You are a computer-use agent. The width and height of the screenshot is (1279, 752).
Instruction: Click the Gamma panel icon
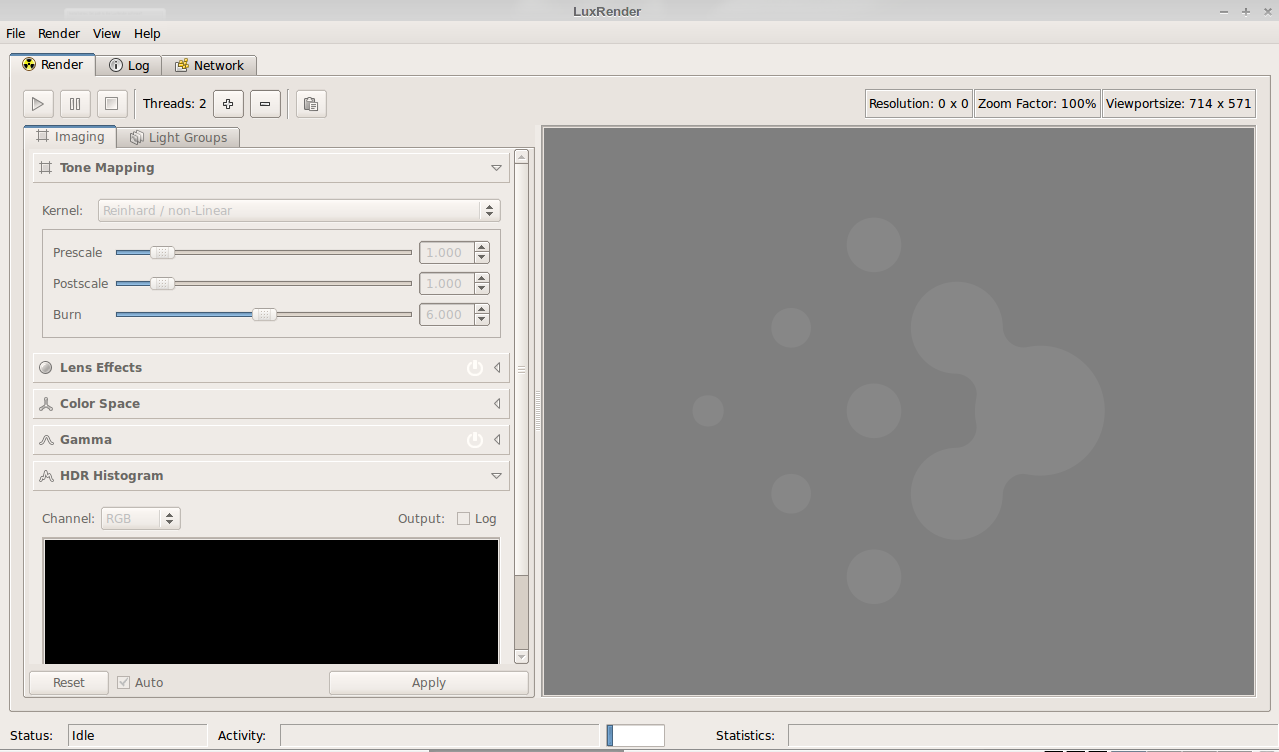45,440
